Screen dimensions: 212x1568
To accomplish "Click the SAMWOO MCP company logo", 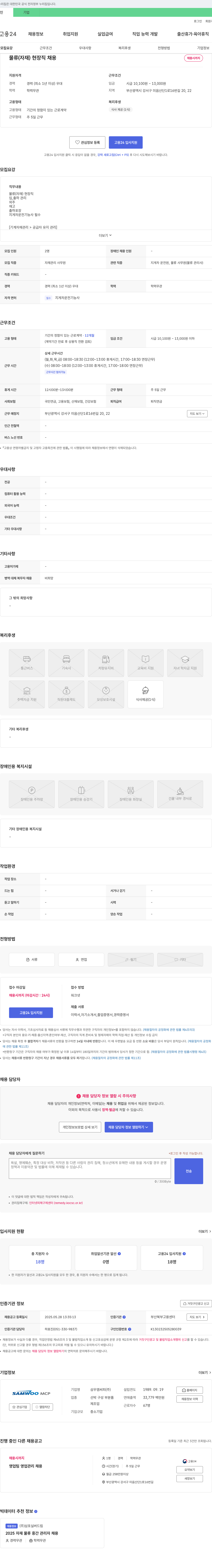I will click(x=31, y=1393).
